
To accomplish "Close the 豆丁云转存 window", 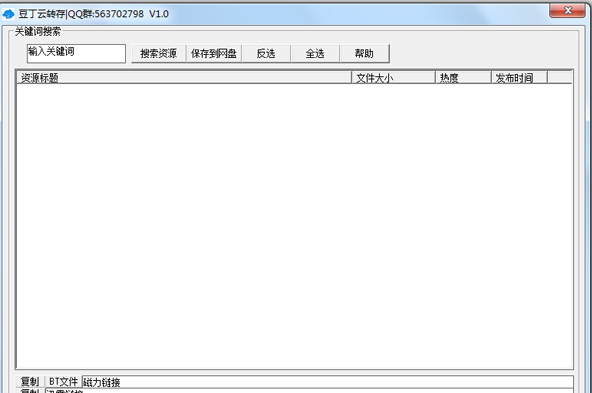I will tap(567, 11).
